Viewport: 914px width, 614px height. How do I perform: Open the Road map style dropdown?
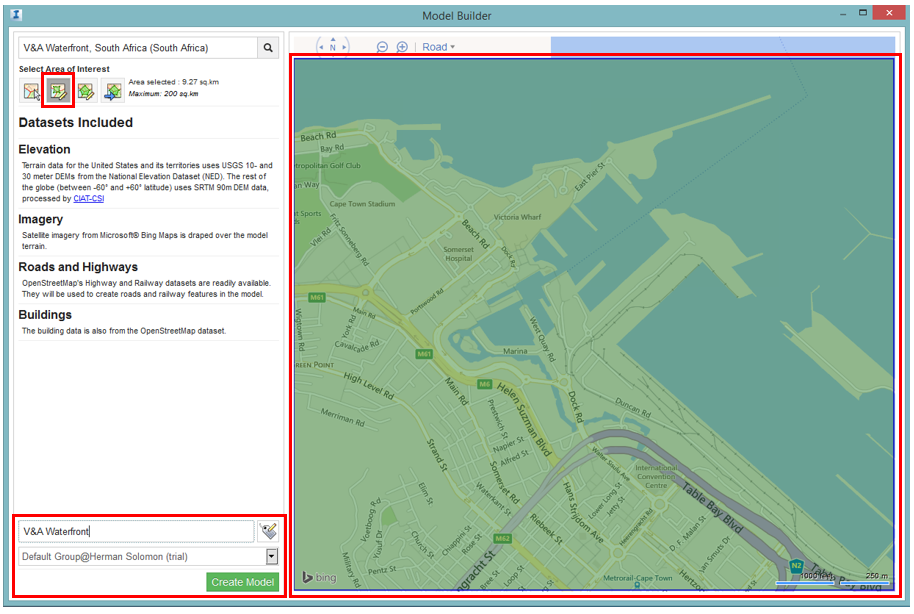pyautogui.click(x=438, y=47)
